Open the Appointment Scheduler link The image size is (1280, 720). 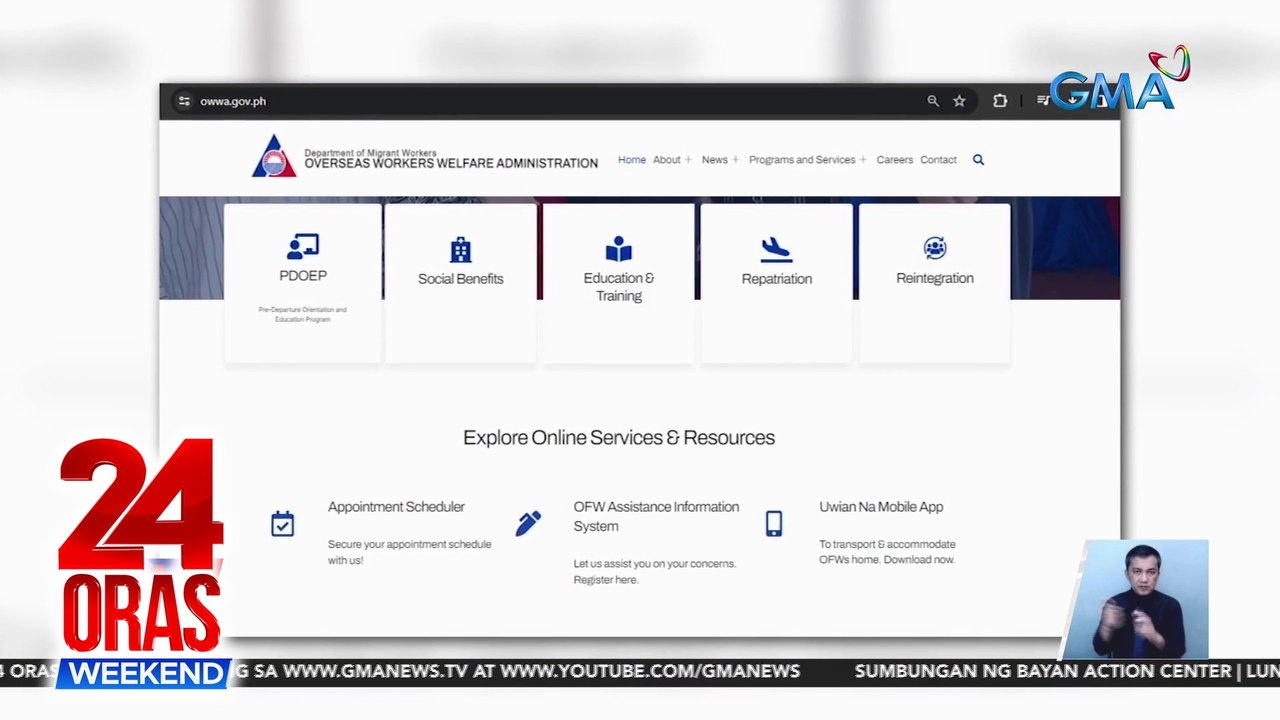pyautogui.click(x=396, y=507)
